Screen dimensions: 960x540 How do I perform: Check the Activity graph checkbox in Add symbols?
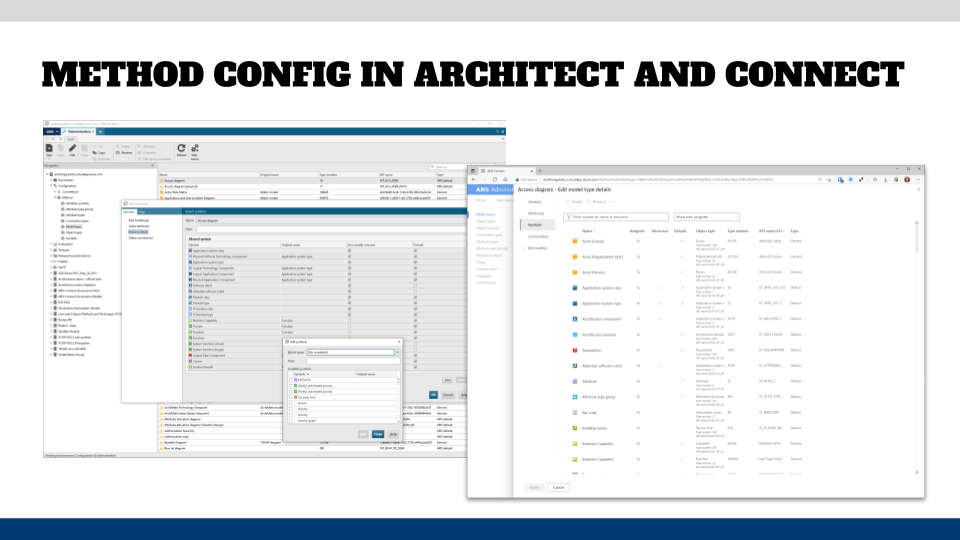click(x=291, y=421)
